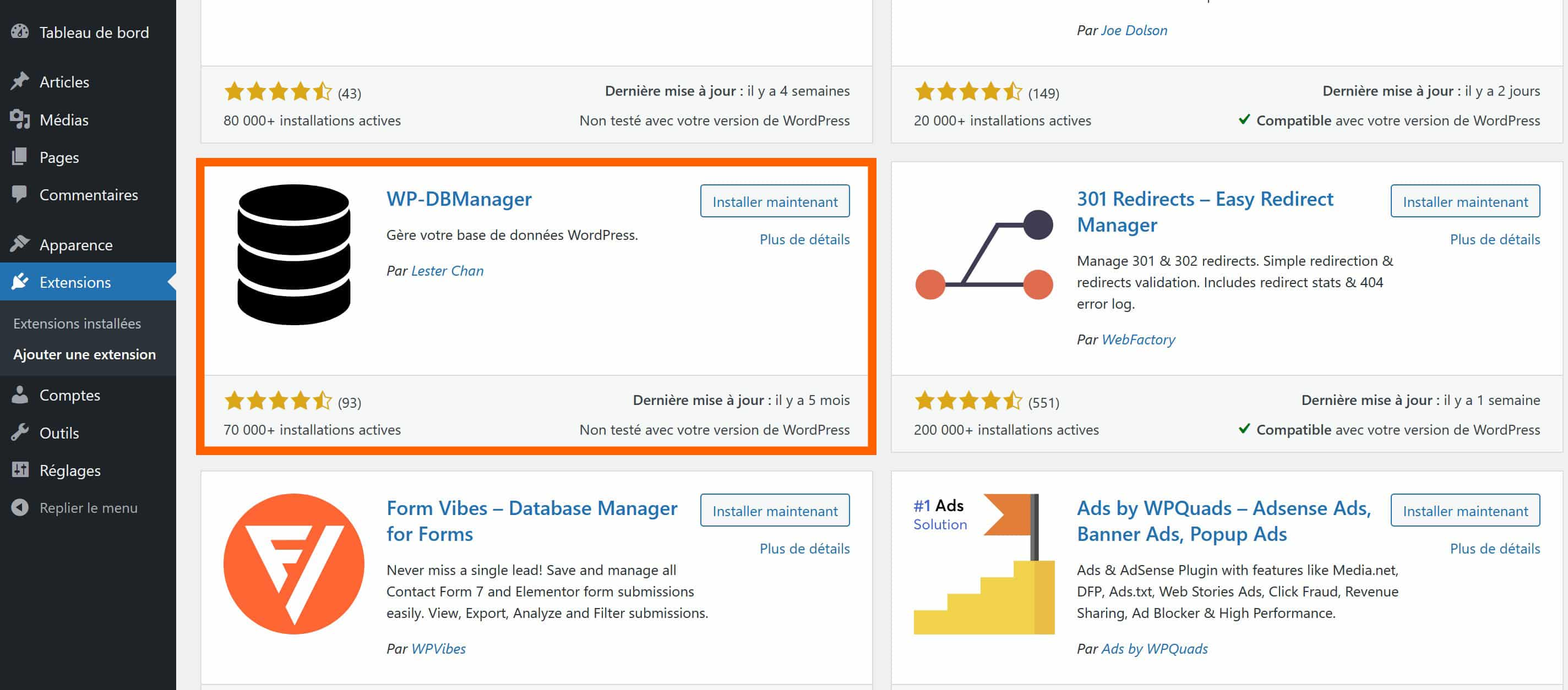
Task: Open Commentaires in sidebar
Action: pyautogui.click(x=88, y=195)
